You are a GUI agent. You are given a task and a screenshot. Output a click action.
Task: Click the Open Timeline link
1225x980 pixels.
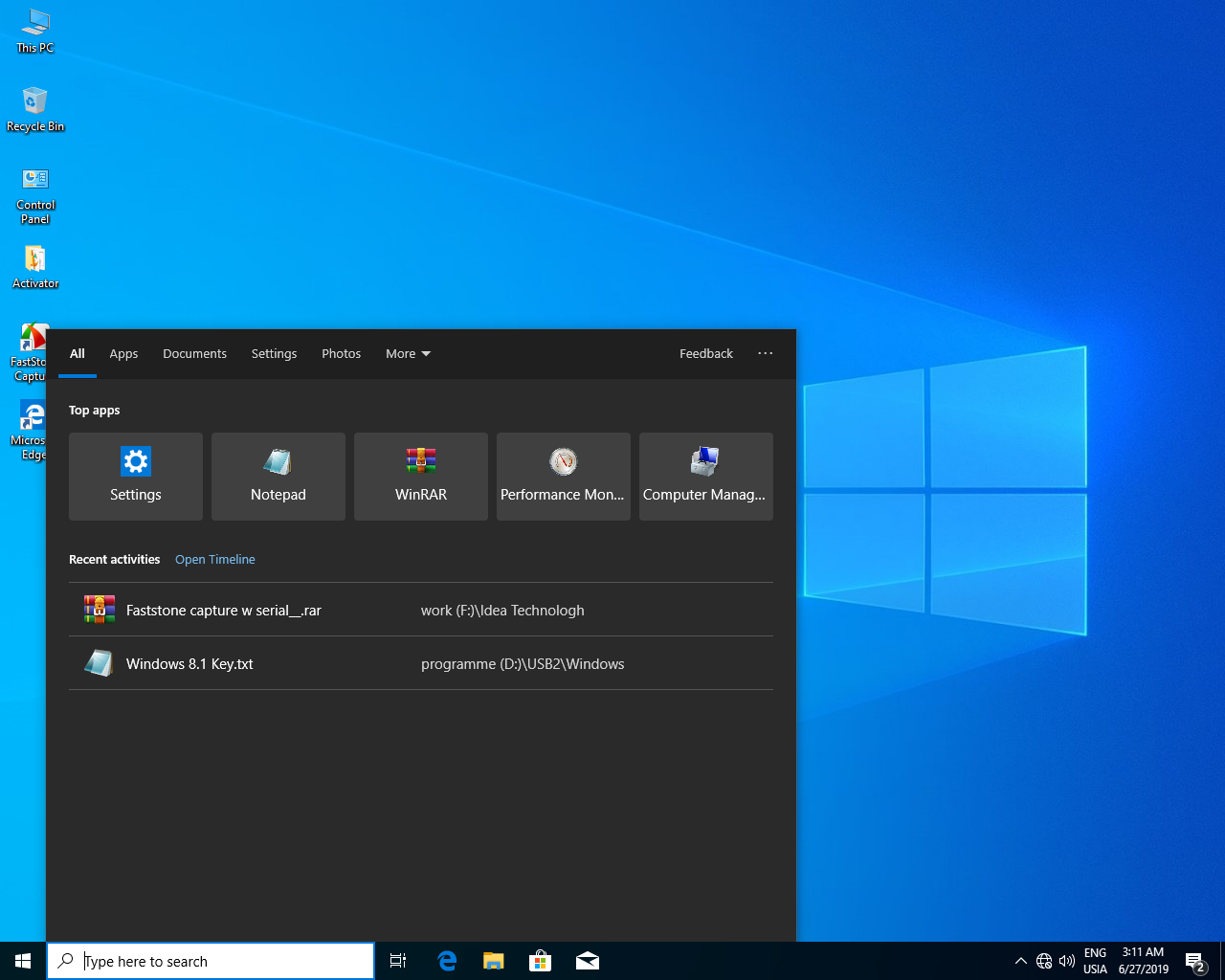(x=215, y=560)
